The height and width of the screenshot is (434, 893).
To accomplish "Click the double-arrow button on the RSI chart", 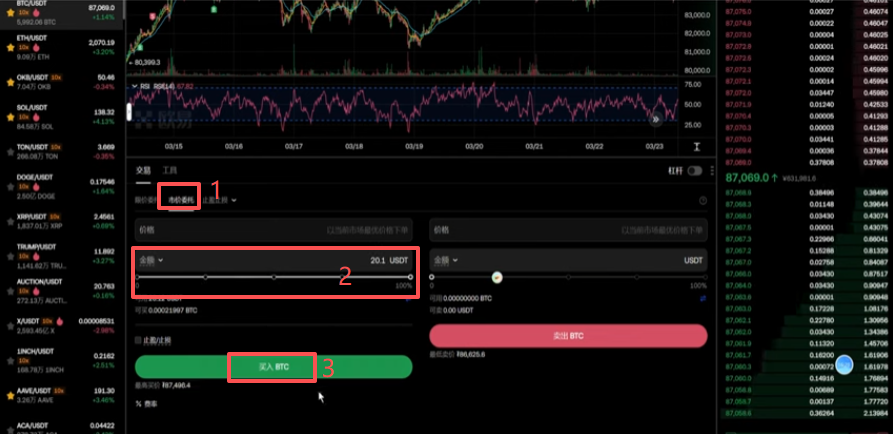I will coord(656,119).
